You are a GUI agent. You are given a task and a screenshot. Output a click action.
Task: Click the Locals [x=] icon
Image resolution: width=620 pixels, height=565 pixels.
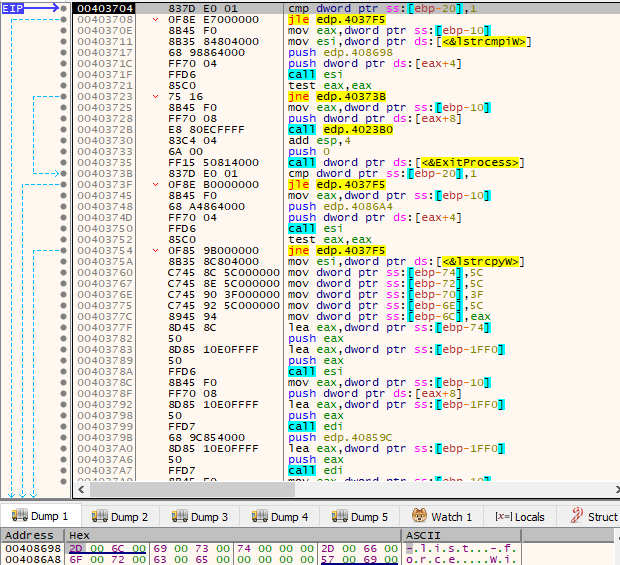[503, 516]
